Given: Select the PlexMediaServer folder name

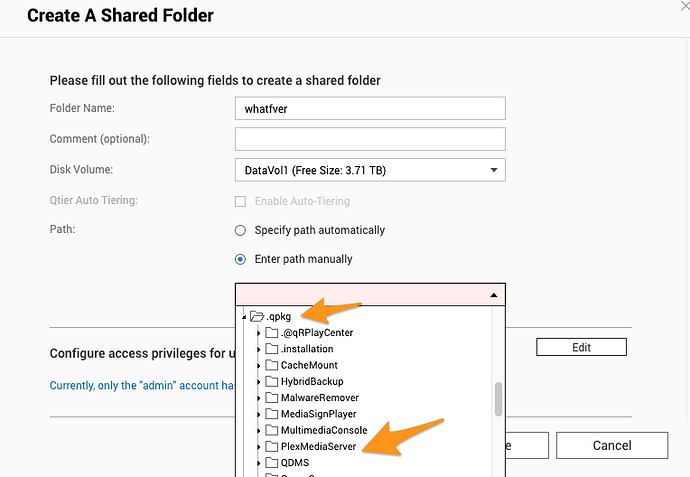Looking at the screenshot, I should 319,447.
